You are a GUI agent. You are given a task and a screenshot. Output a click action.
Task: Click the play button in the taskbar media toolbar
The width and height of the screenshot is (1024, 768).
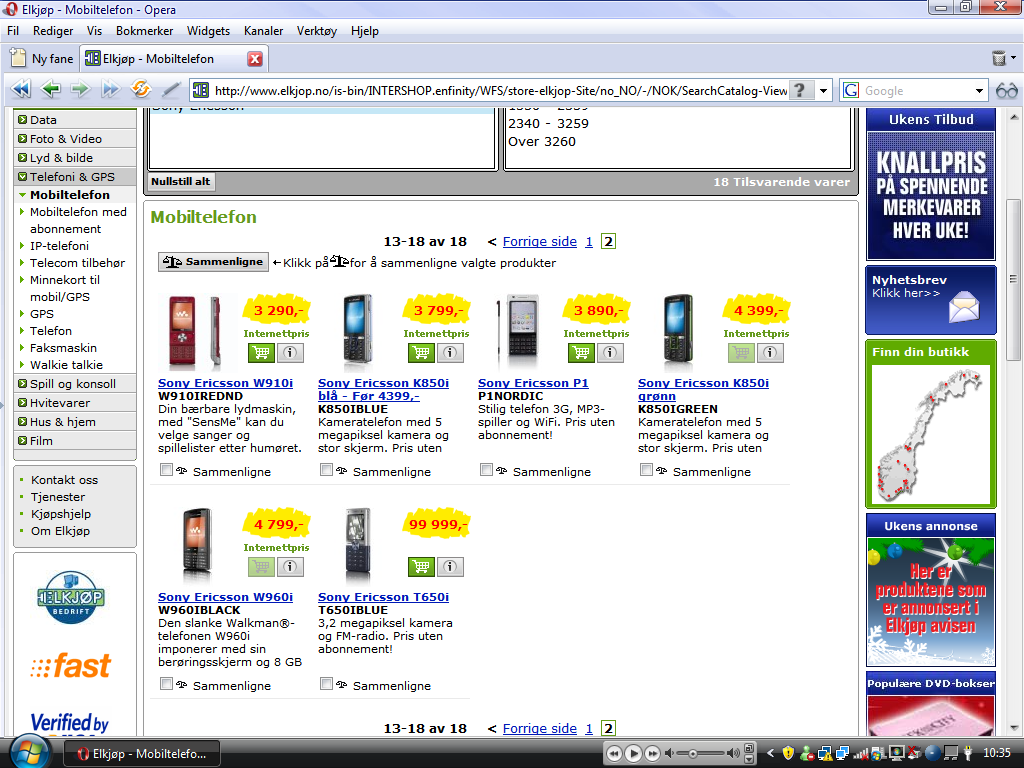[x=633, y=753]
